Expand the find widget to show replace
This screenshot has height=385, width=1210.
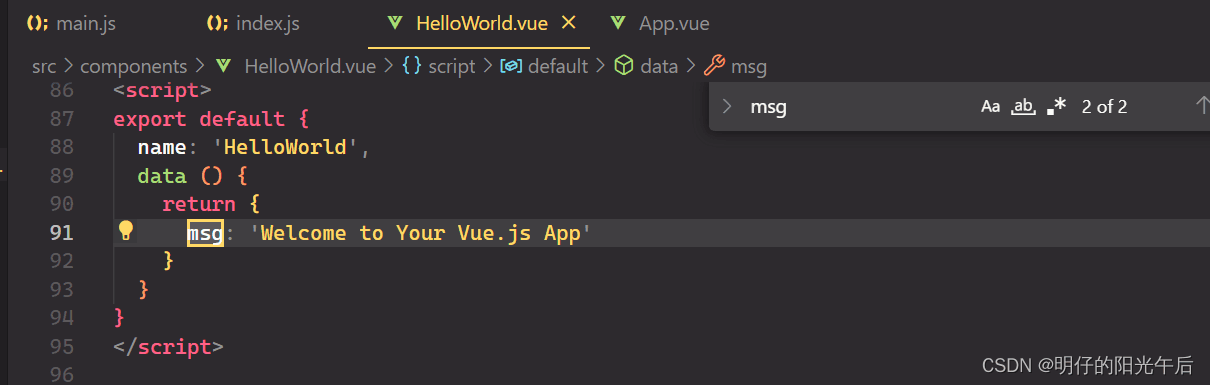click(x=727, y=106)
